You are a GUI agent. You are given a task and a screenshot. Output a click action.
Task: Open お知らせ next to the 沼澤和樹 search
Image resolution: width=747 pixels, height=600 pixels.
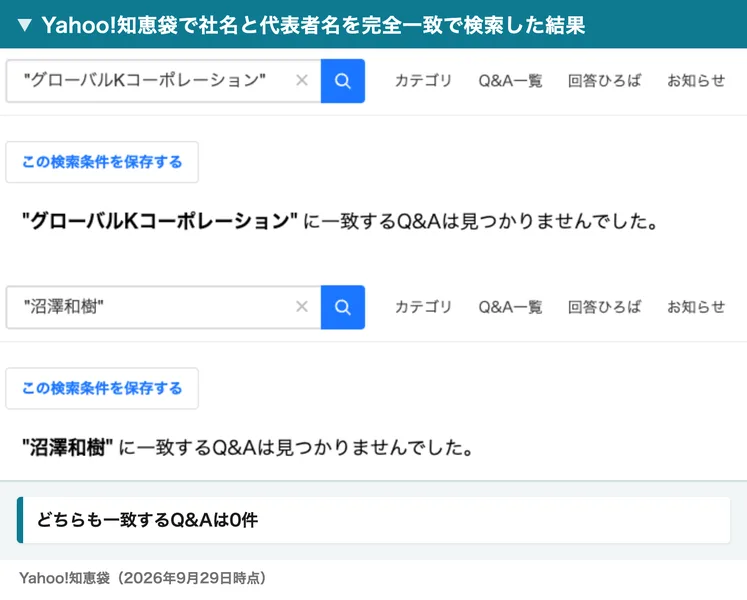[696, 307]
